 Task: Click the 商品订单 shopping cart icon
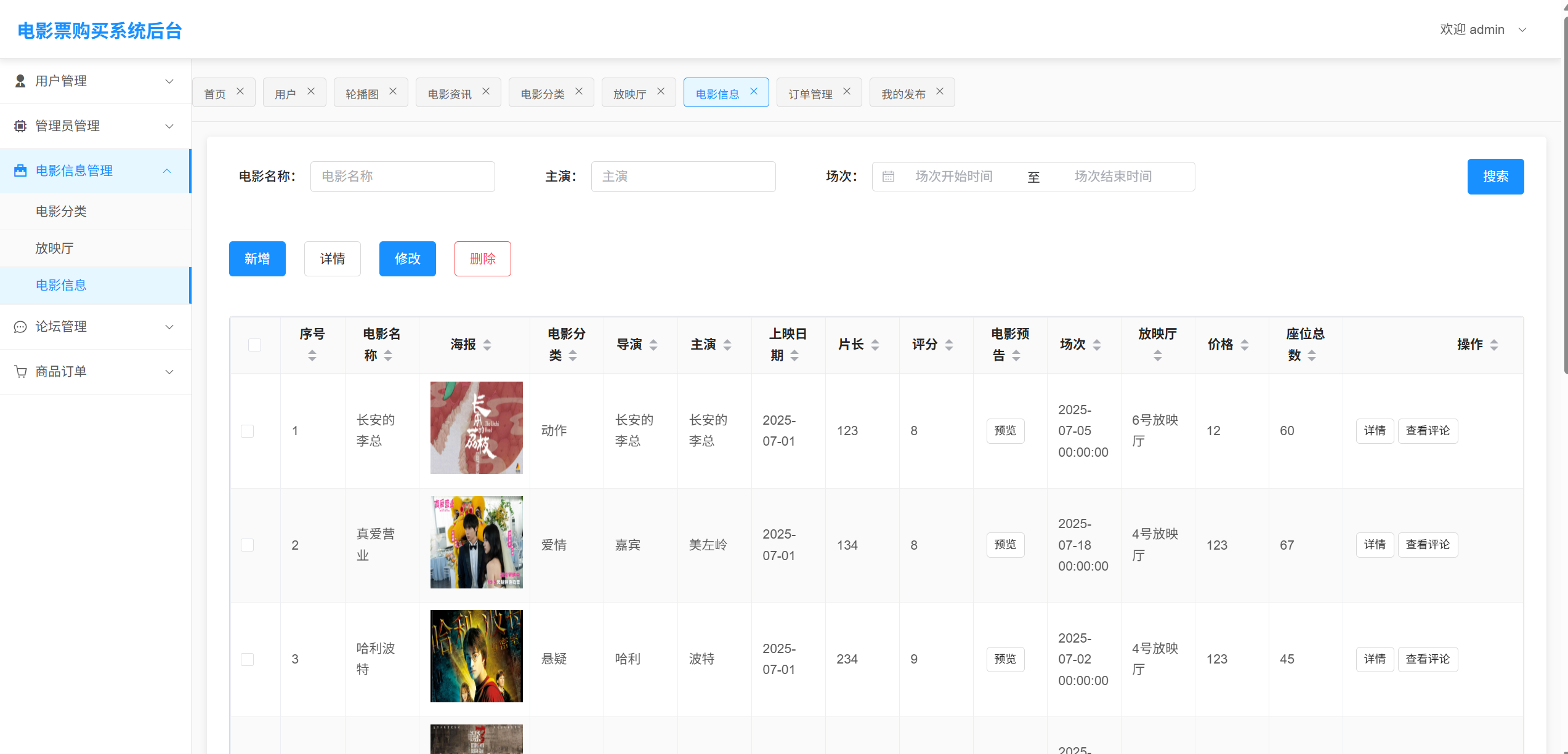pos(20,372)
